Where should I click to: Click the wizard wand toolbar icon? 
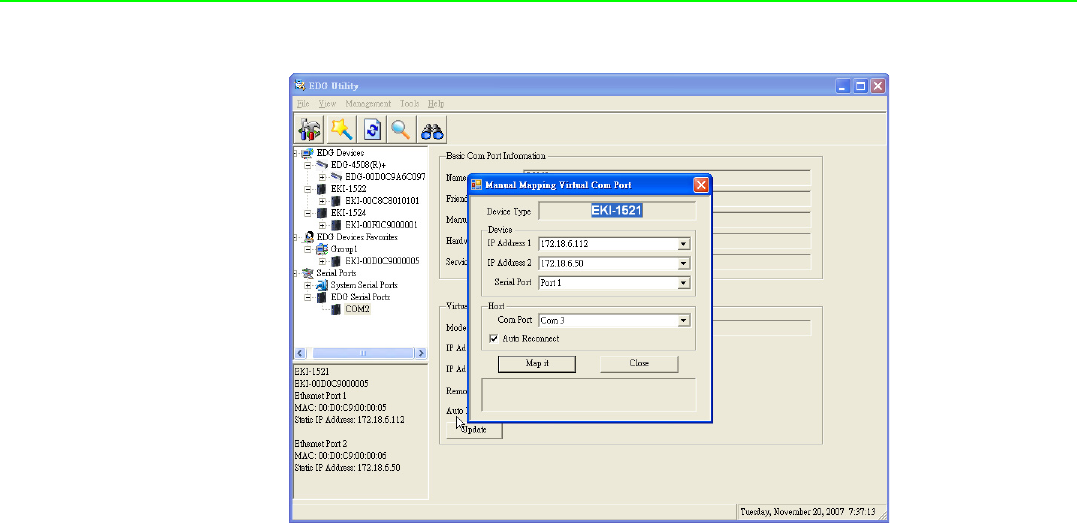click(x=341, y=128)
